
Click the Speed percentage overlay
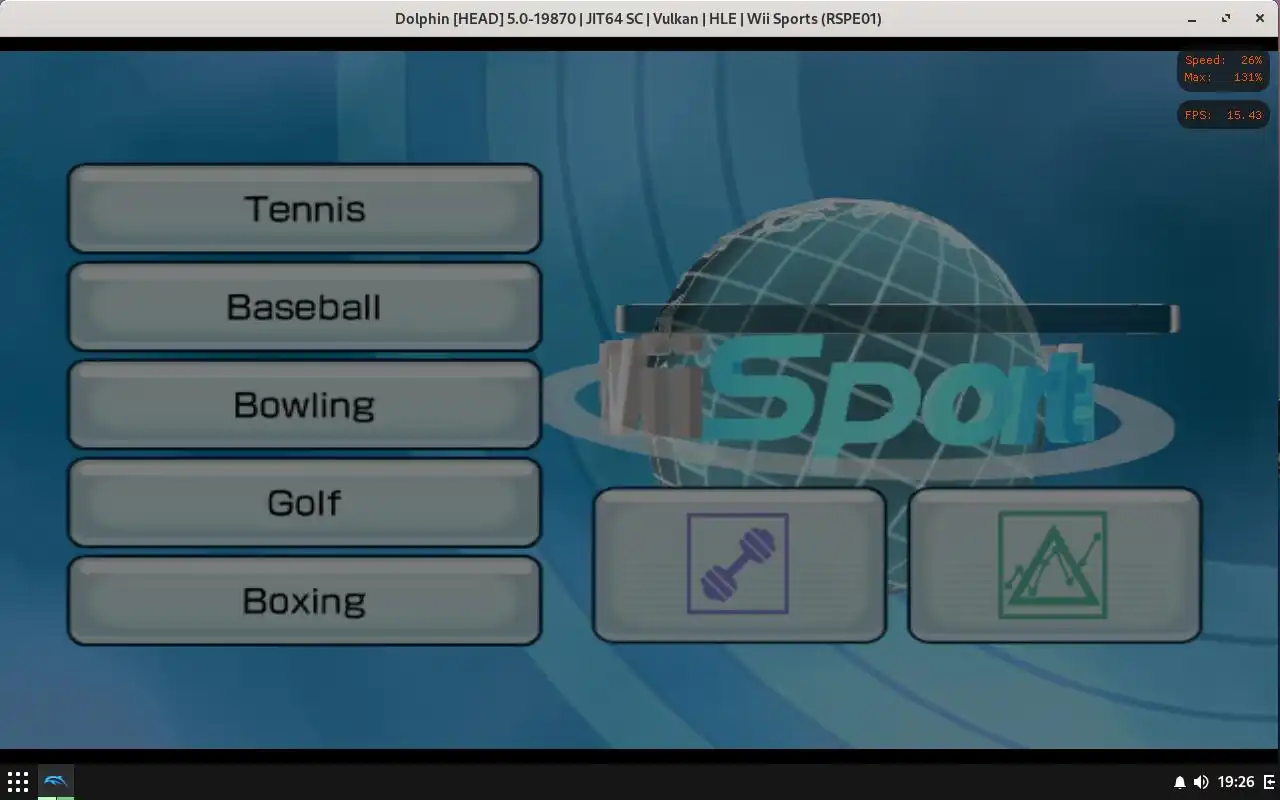[x=1223, y=60]
